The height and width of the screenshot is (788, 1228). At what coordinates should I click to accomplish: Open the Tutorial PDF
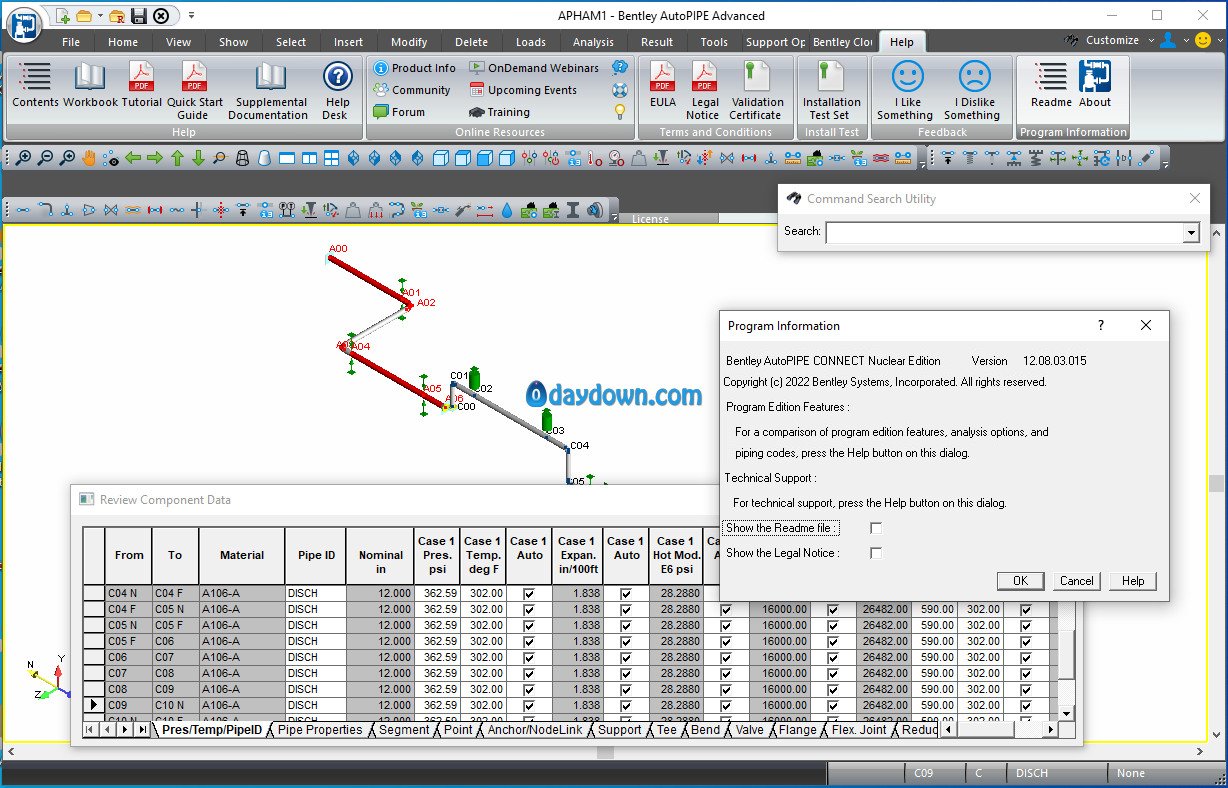(x=141, y=84)
